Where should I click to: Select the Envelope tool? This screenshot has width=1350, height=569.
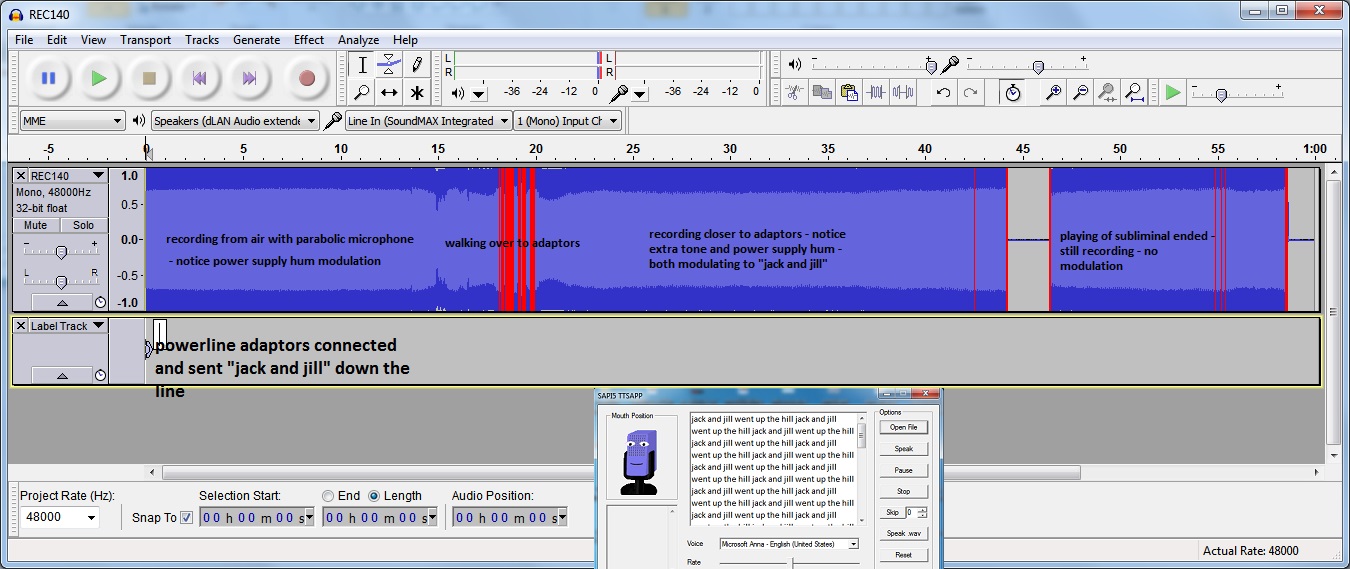click(390, 65)
